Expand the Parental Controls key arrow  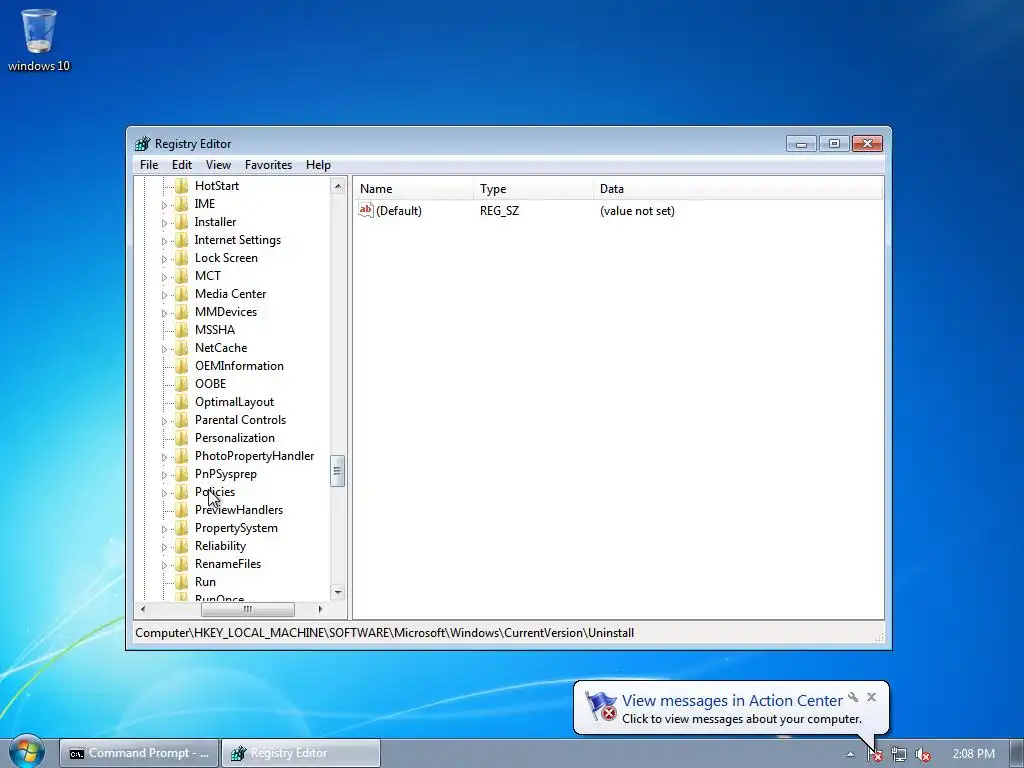(165, 421)
